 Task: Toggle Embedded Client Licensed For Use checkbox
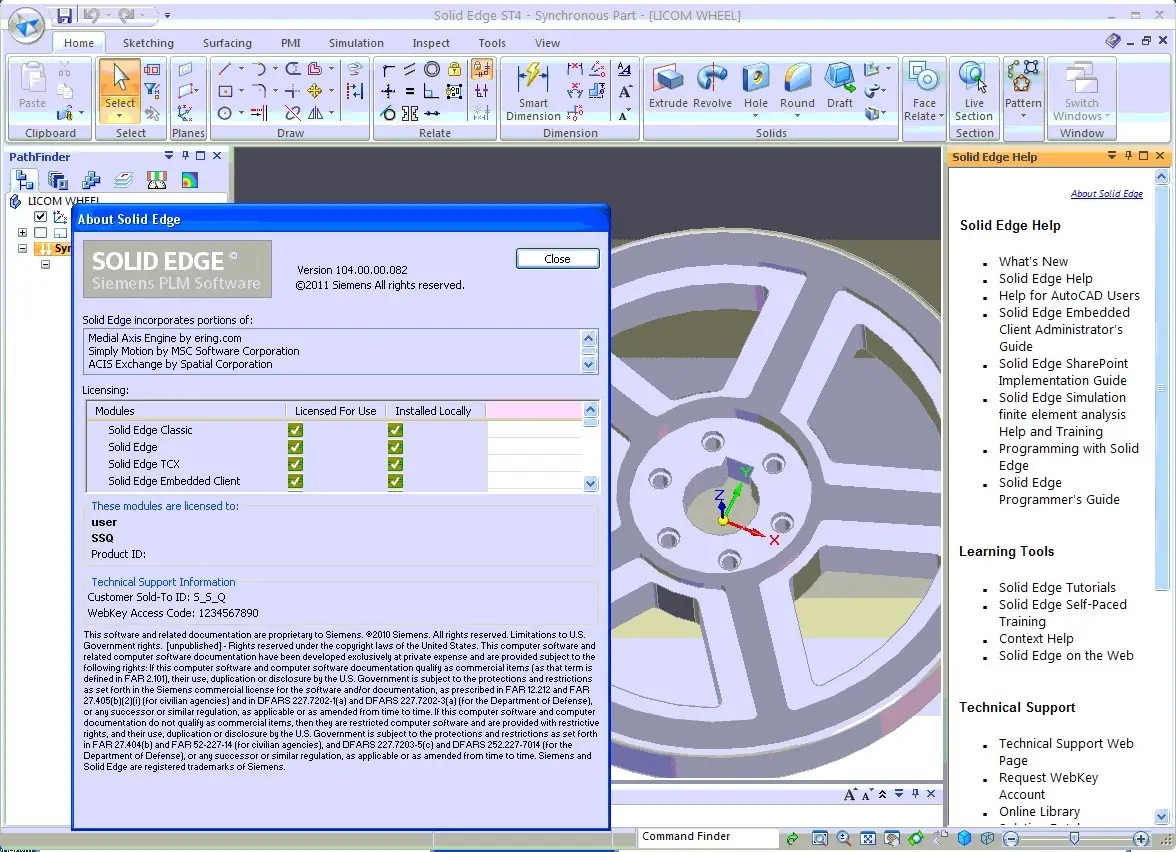pyautogui.click(x=296, y=482)
